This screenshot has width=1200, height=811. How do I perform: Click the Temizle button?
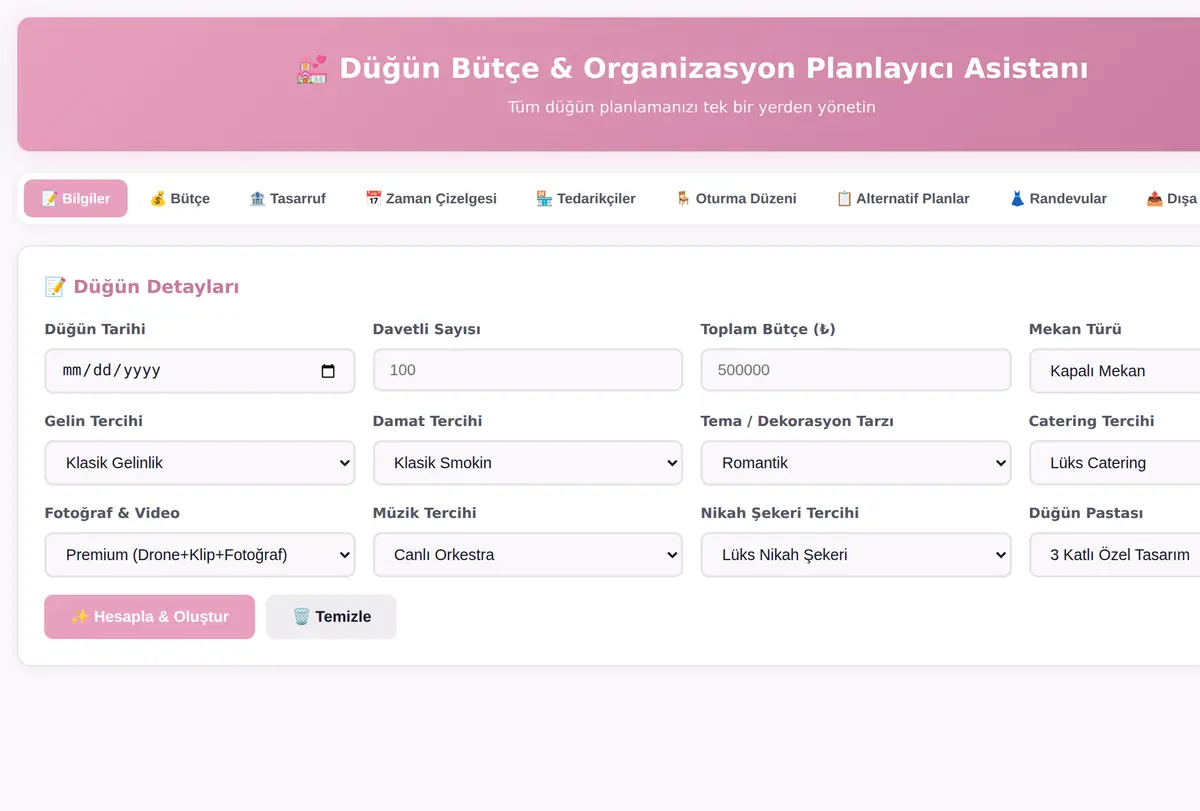click(x=331, y=617)
